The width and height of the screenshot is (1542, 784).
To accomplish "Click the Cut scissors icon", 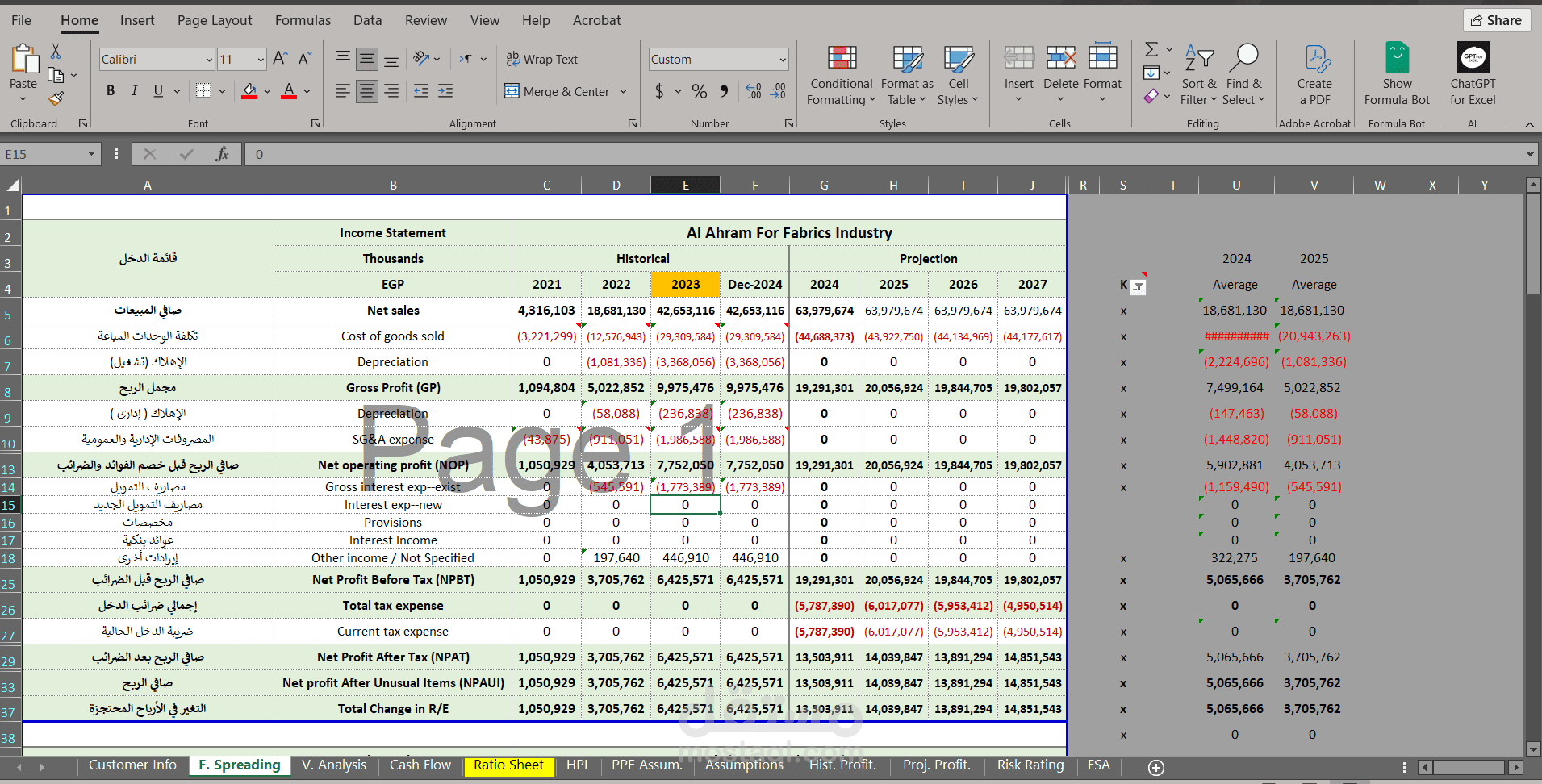I will (56, 52).
